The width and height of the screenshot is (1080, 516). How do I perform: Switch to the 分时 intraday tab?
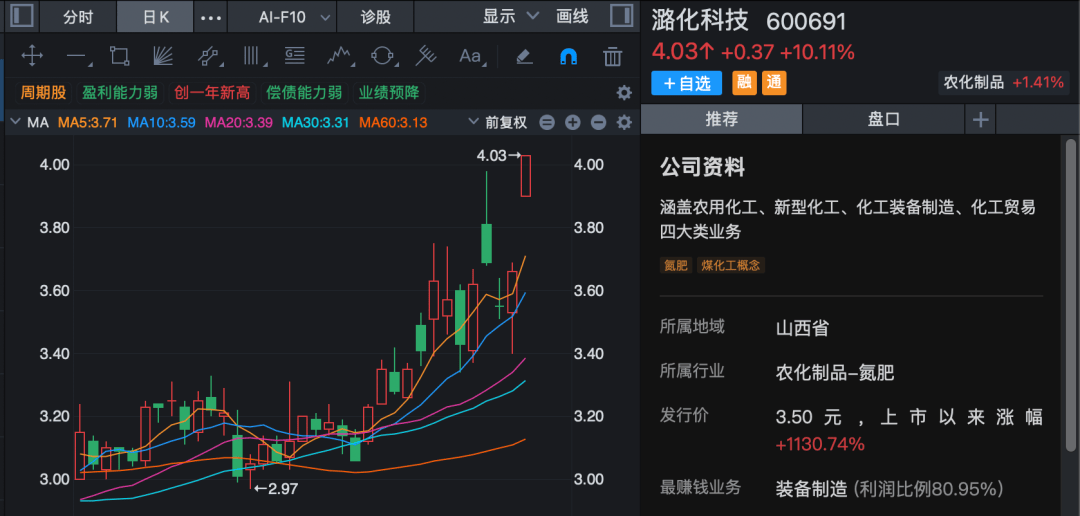point(78,16)
